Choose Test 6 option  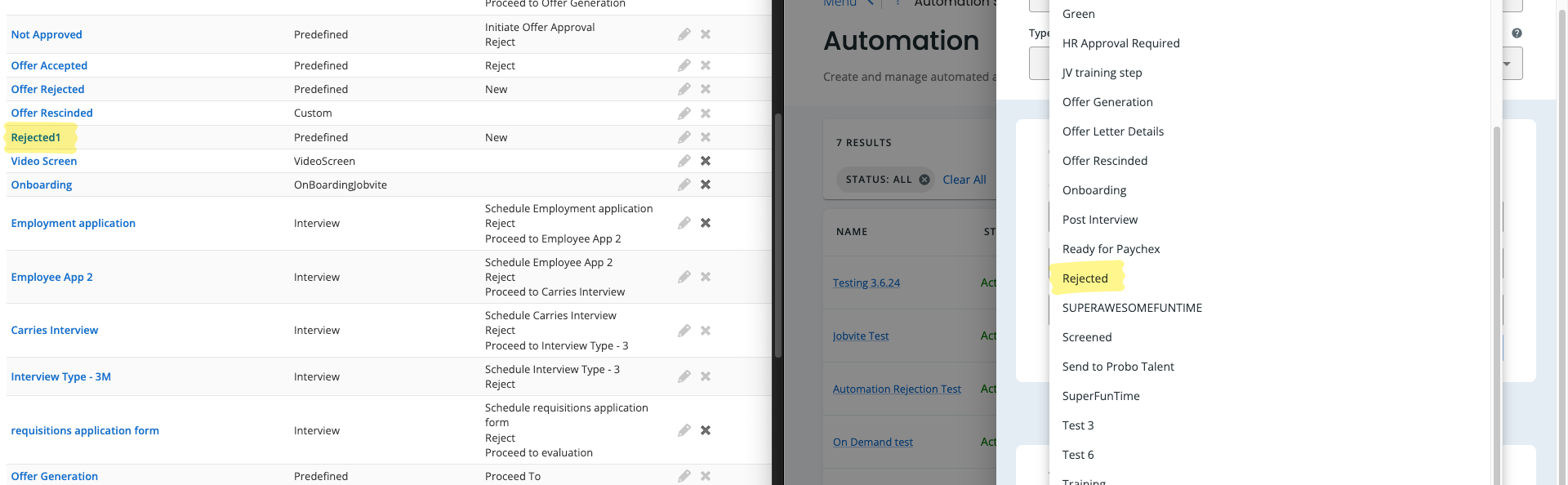click(x=1078, y=455)
